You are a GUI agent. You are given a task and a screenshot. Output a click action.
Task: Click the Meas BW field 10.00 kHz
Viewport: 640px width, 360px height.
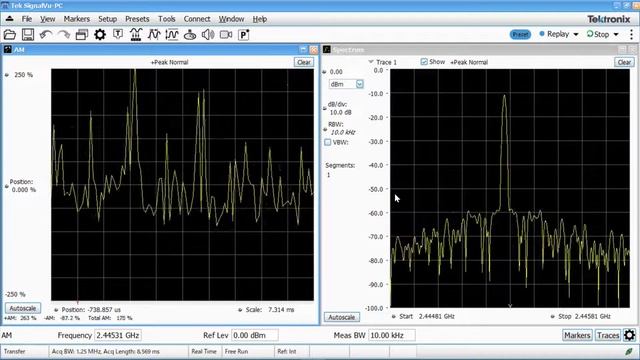coord(392,335)
